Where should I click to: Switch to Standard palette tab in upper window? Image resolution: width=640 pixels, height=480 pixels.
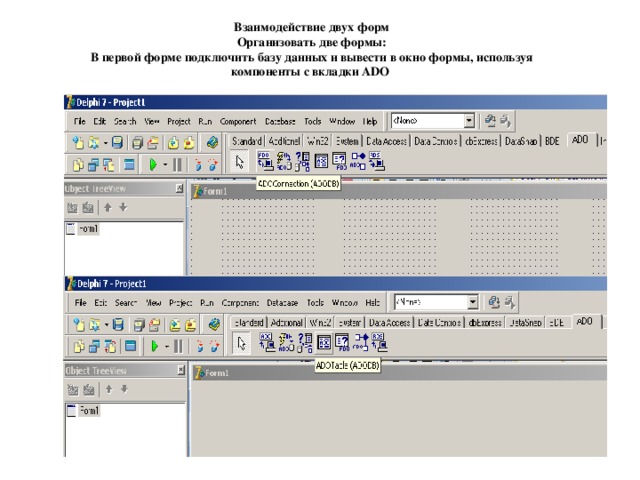tap(247, 141)
